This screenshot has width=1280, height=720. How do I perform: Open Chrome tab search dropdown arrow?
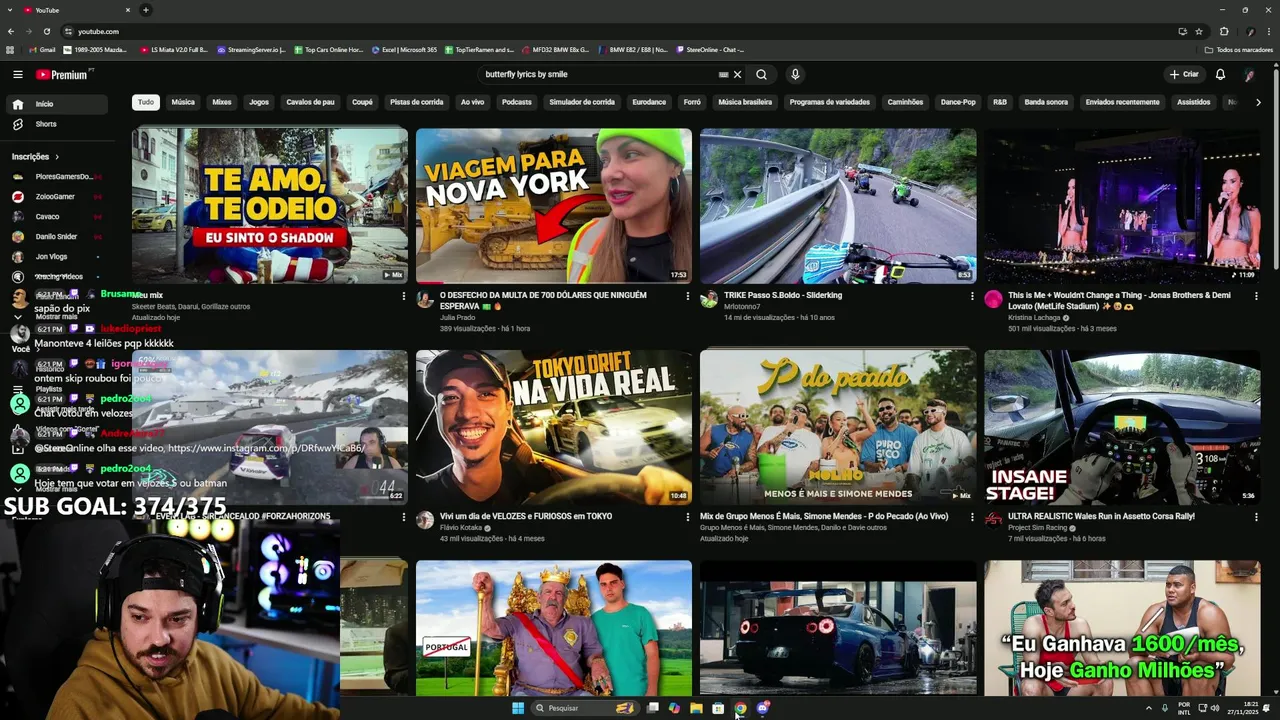coord(10,10)
